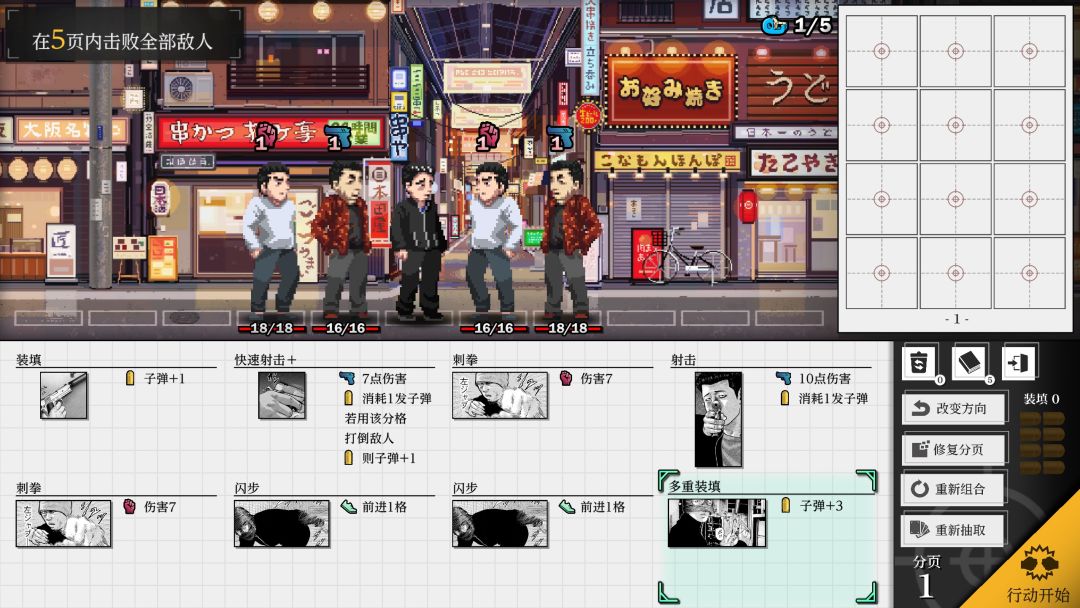The image size is (1080, 608).
Task: Click the 7点伤害 gun icon on 快速射击+
Action: (x=347, y=378)
